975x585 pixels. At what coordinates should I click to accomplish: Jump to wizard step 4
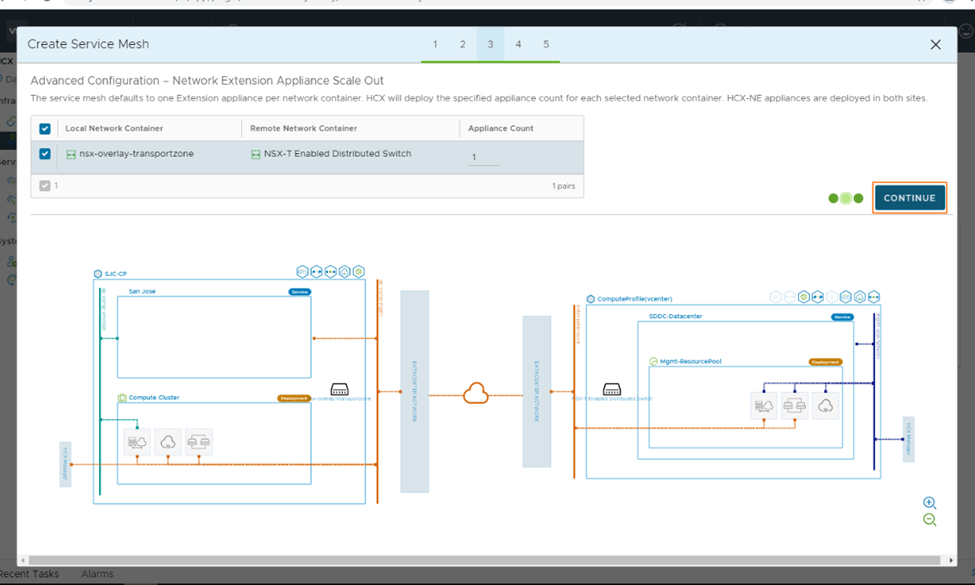518,45
